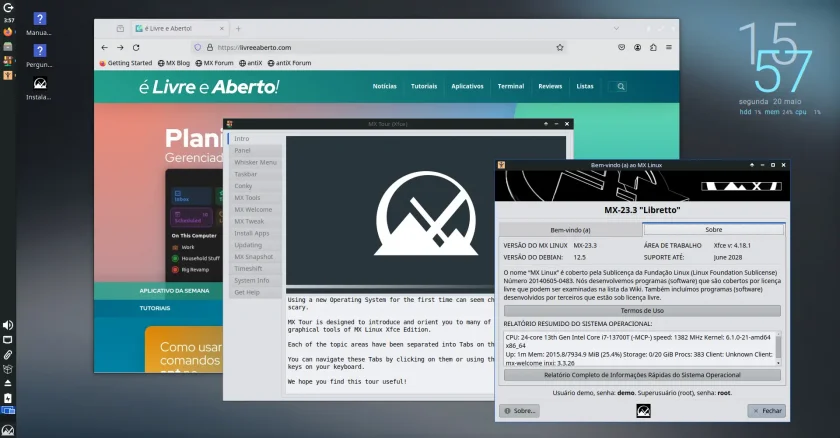
Task: Select the Taskbar tour tab
Action: pos(255,174)
